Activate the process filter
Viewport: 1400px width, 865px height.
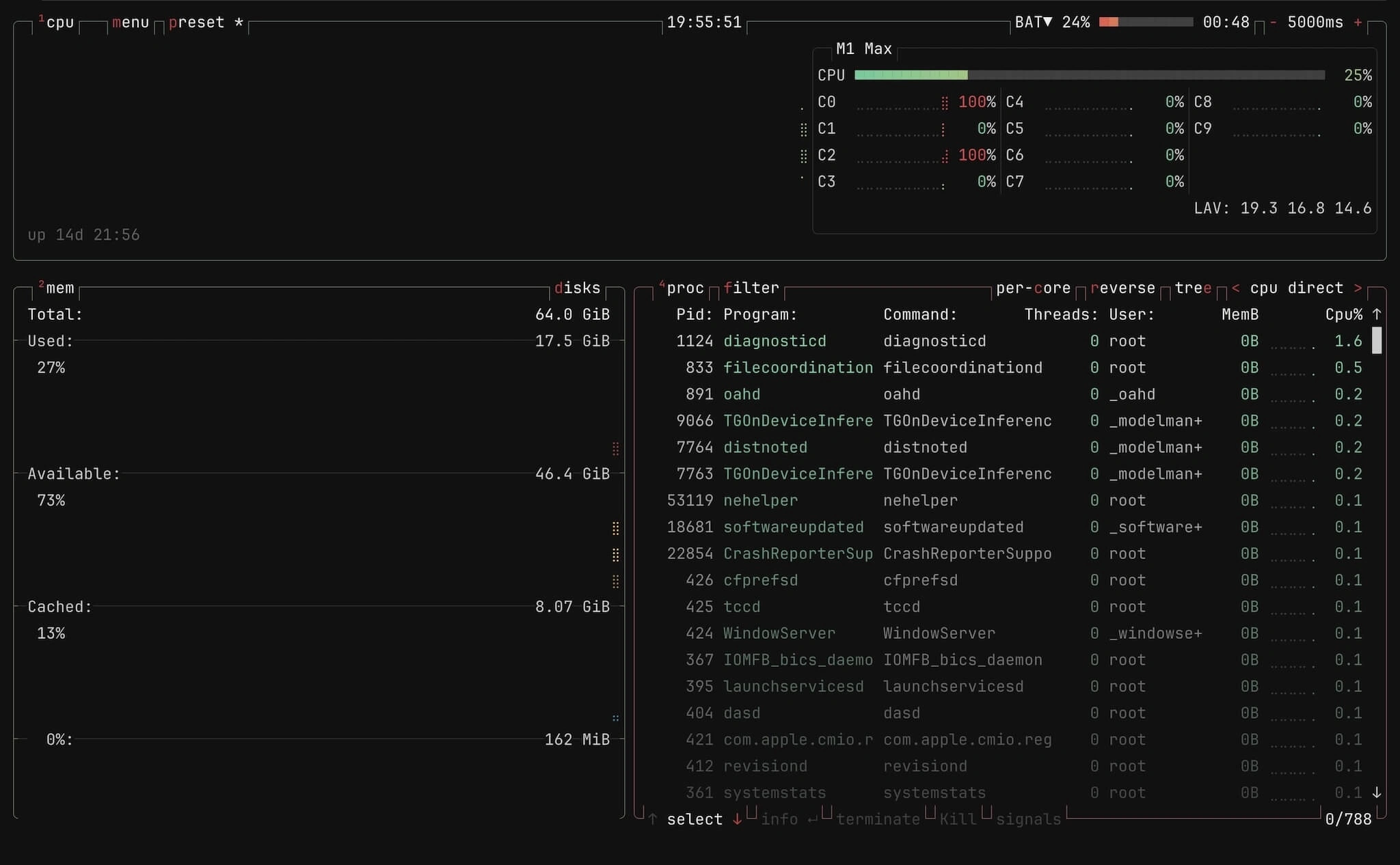coord(751,288)
